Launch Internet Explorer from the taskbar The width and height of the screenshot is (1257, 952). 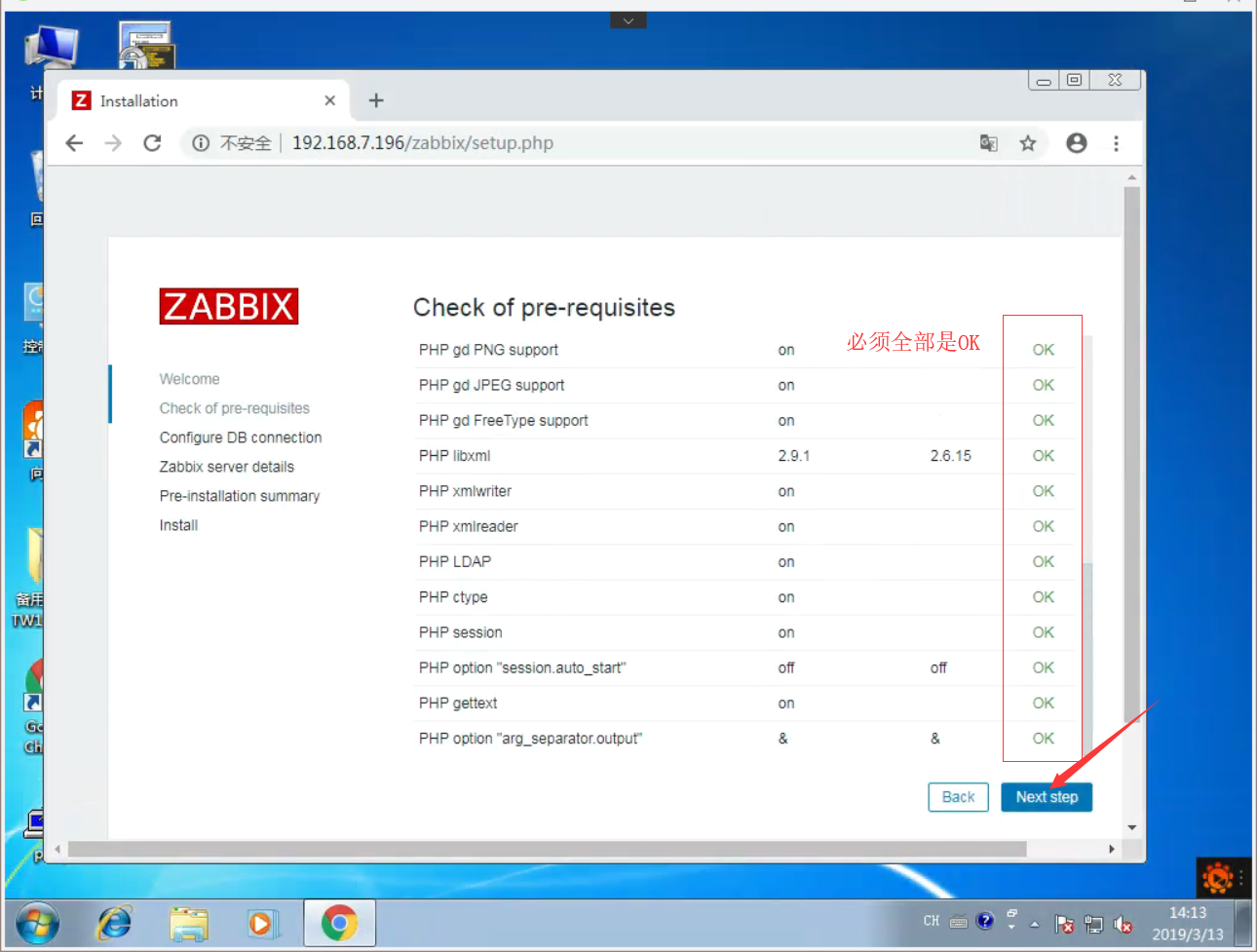[x=114, y=923]
